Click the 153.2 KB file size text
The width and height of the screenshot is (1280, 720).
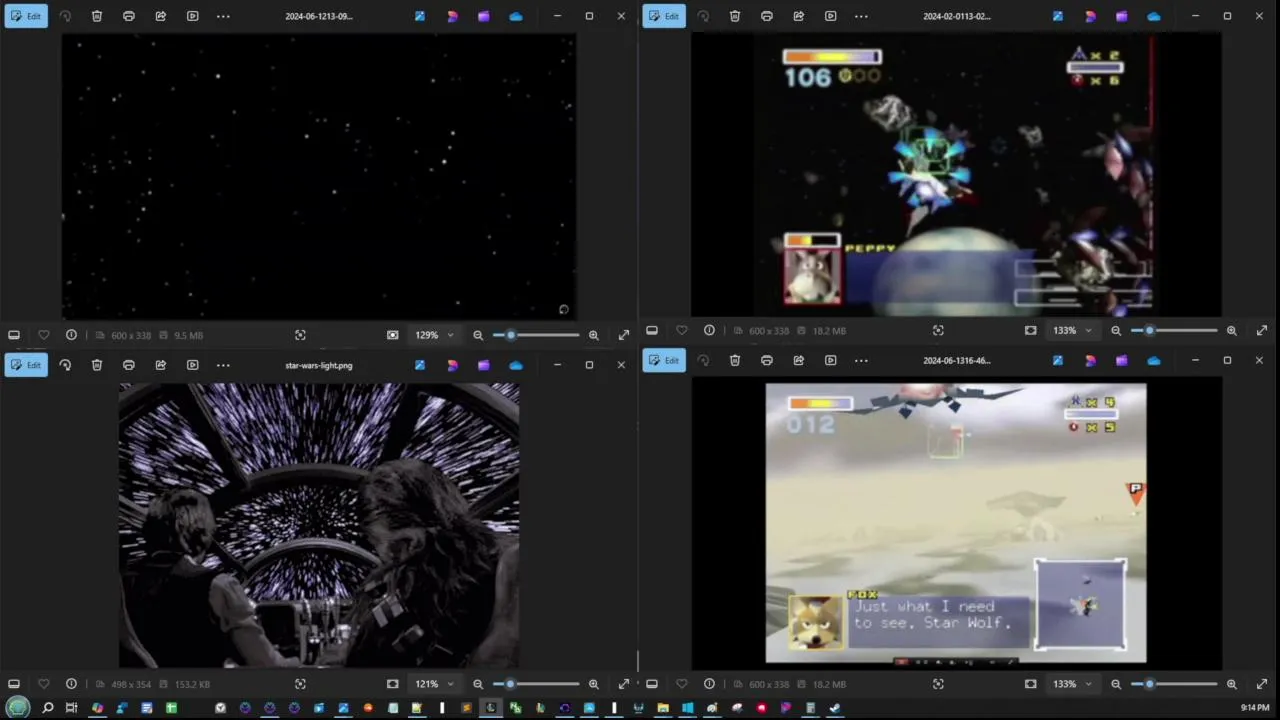point(192,684)
